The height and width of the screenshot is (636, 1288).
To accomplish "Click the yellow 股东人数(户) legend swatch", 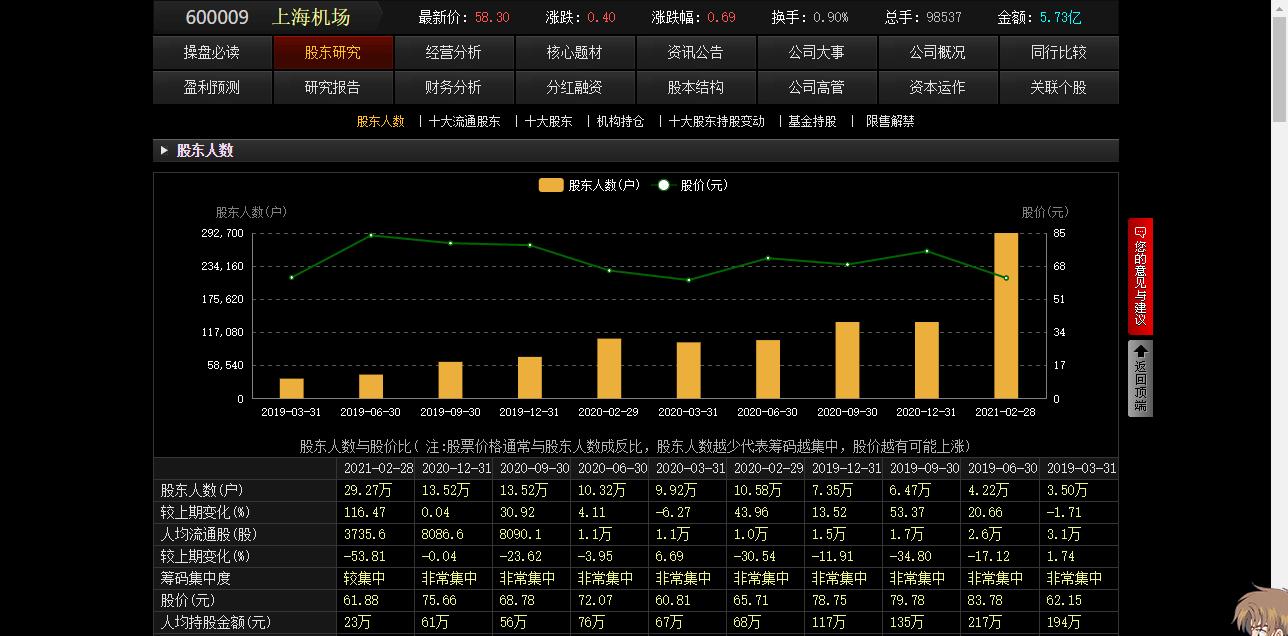I will [550, 184].
